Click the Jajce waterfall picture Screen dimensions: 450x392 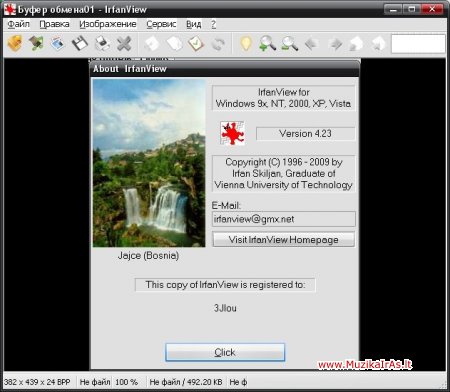(x=149, y=163)
